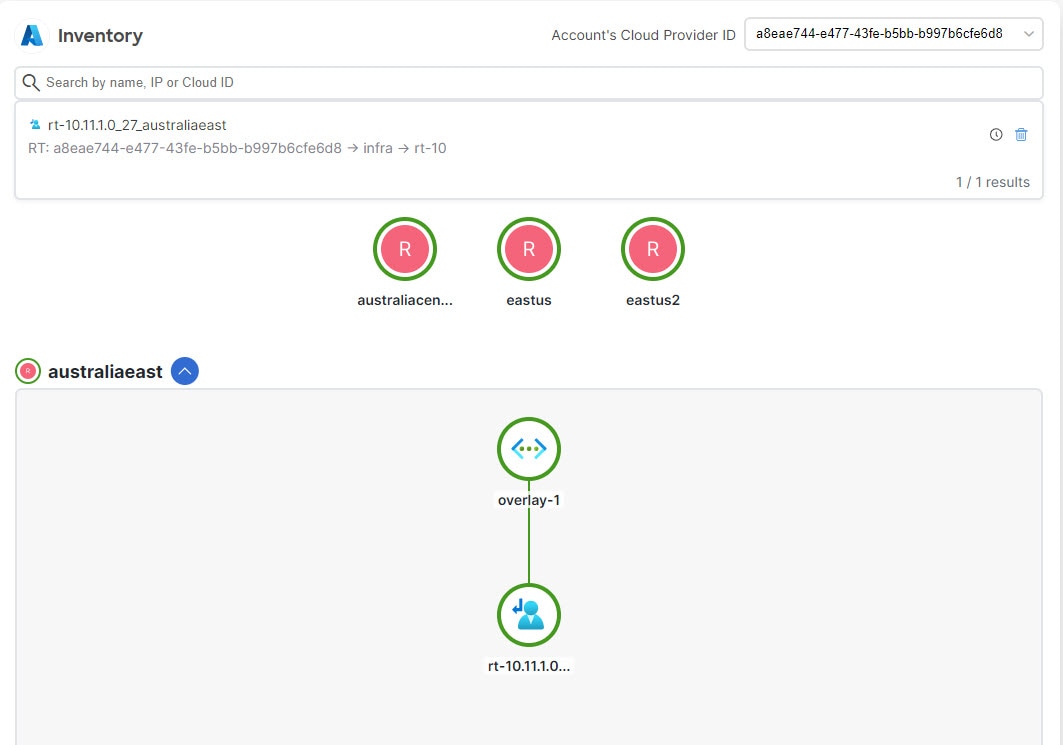Screen dimensions: 1063x745
Task: Click the search by name input field
Action: [400, 82]
